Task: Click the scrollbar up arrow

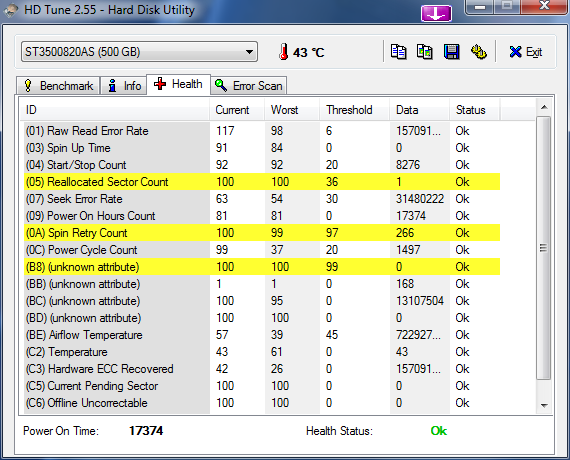Action: pos(544,107)
